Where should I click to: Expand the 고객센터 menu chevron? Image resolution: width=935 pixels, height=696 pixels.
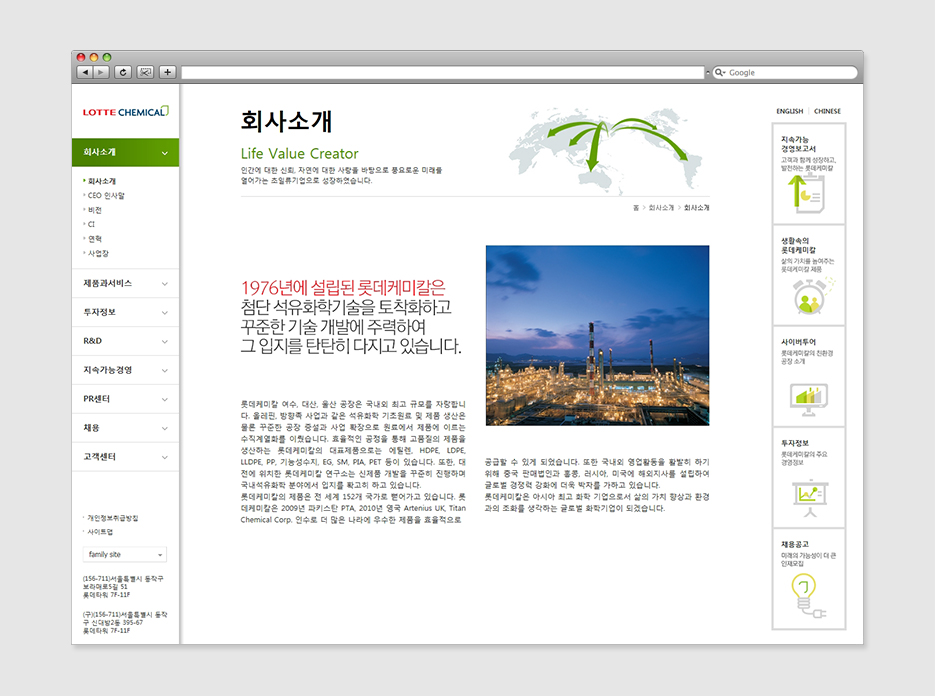pos(165,457)
